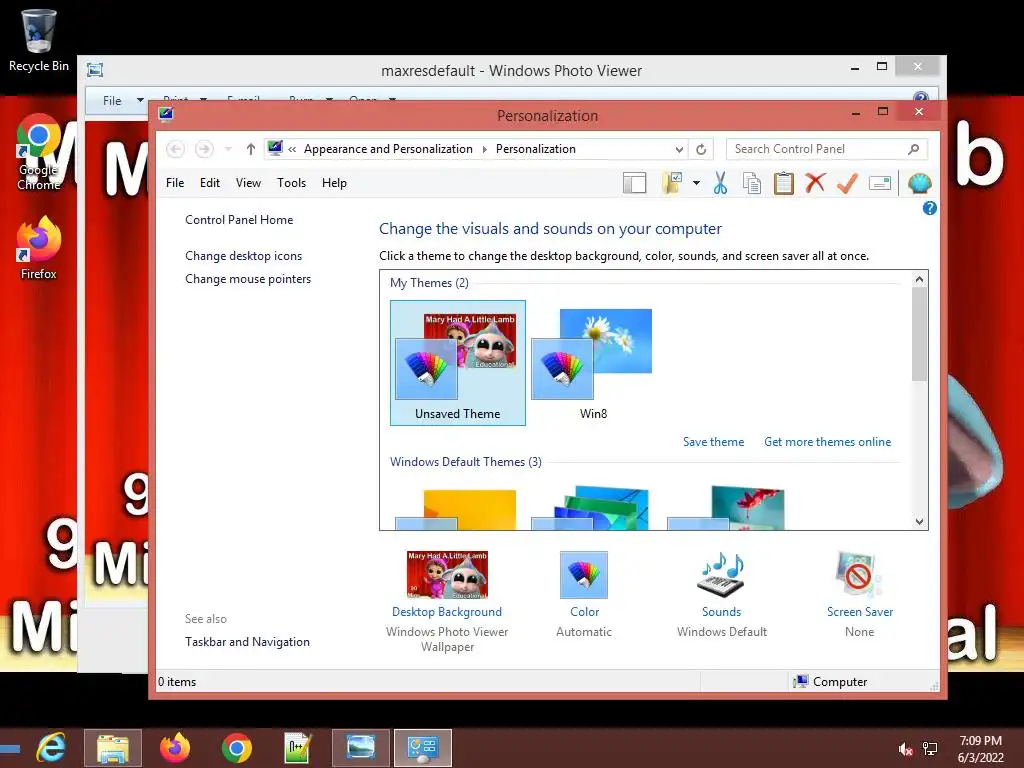
Task: Click the Rename toolbar icon
Action: point(880,184)
